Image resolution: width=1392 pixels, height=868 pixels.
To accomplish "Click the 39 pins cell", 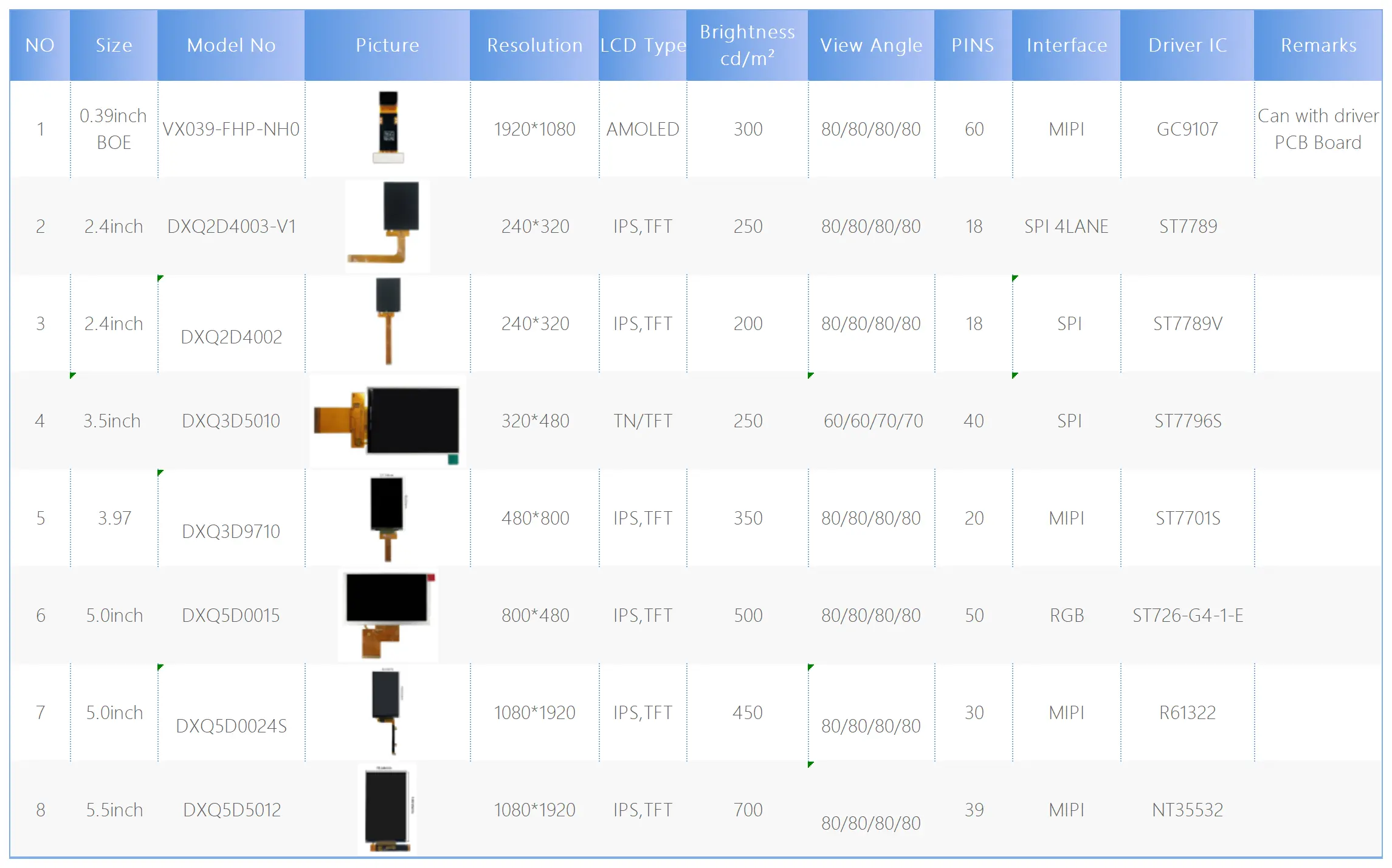I will click(974, 810).
